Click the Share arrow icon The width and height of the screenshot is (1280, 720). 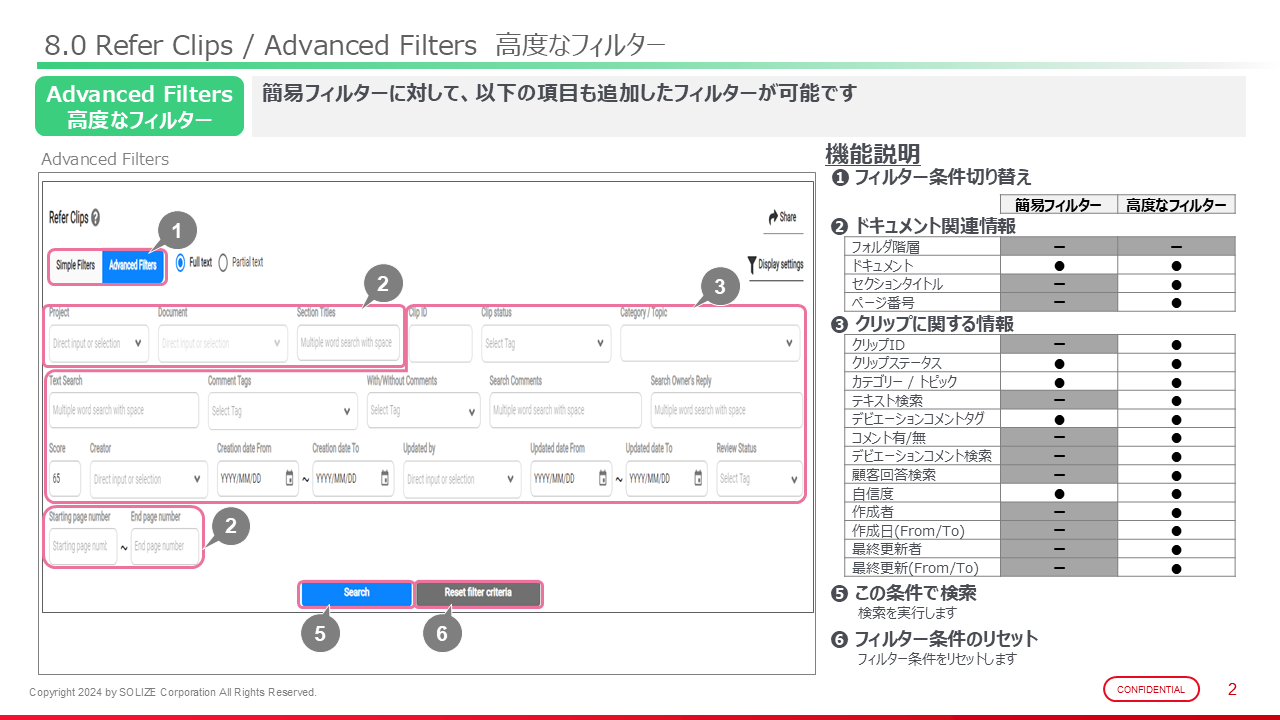click(x=773, y=217)
